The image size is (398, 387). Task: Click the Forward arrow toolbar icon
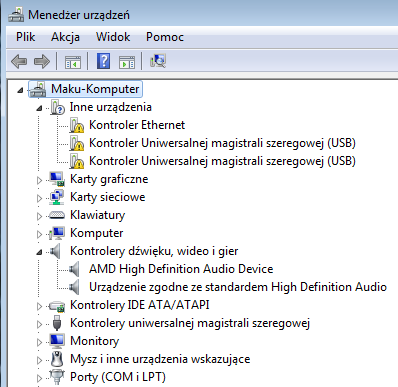pos(42,62)
